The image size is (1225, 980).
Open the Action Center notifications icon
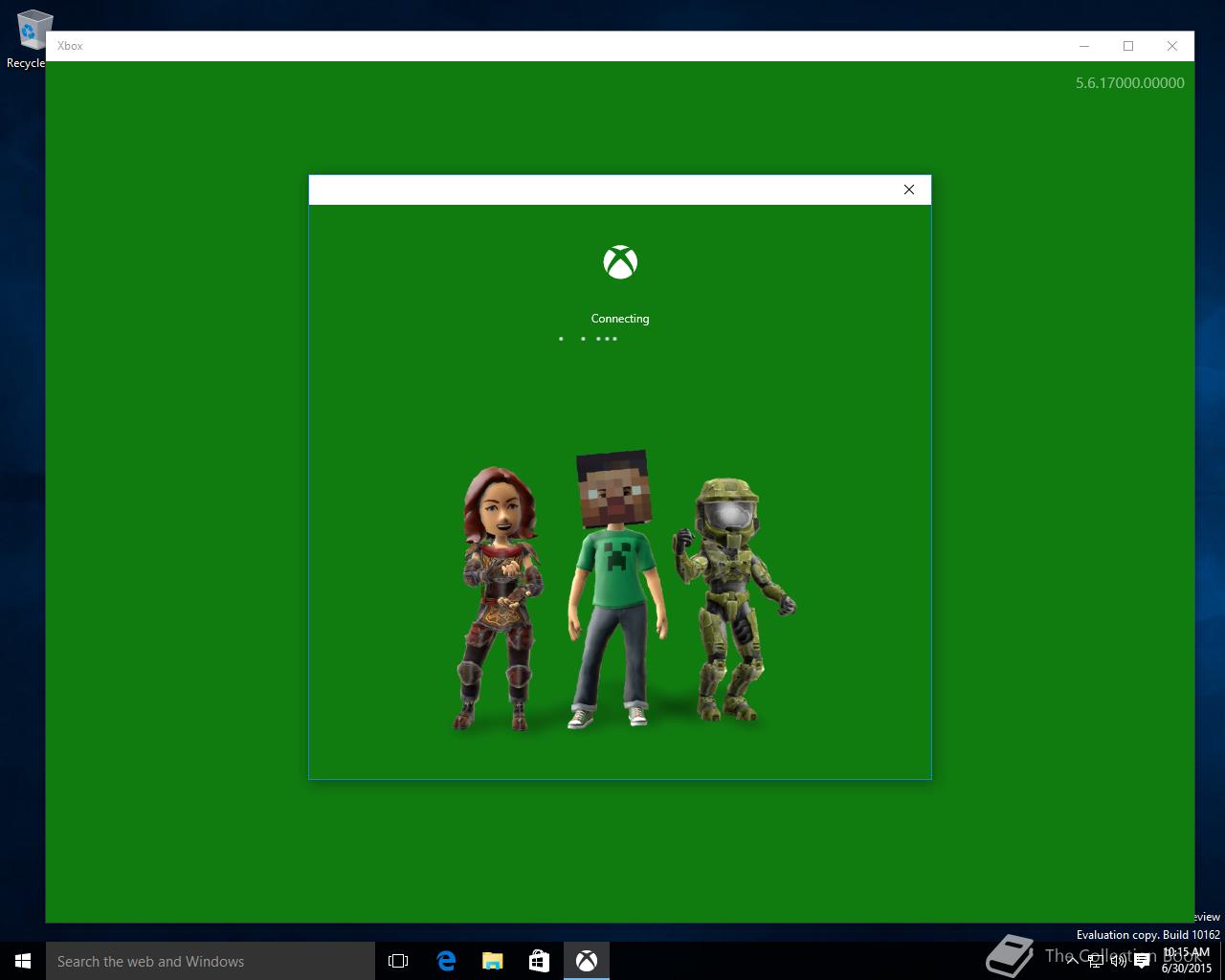tap(1142, 961)
